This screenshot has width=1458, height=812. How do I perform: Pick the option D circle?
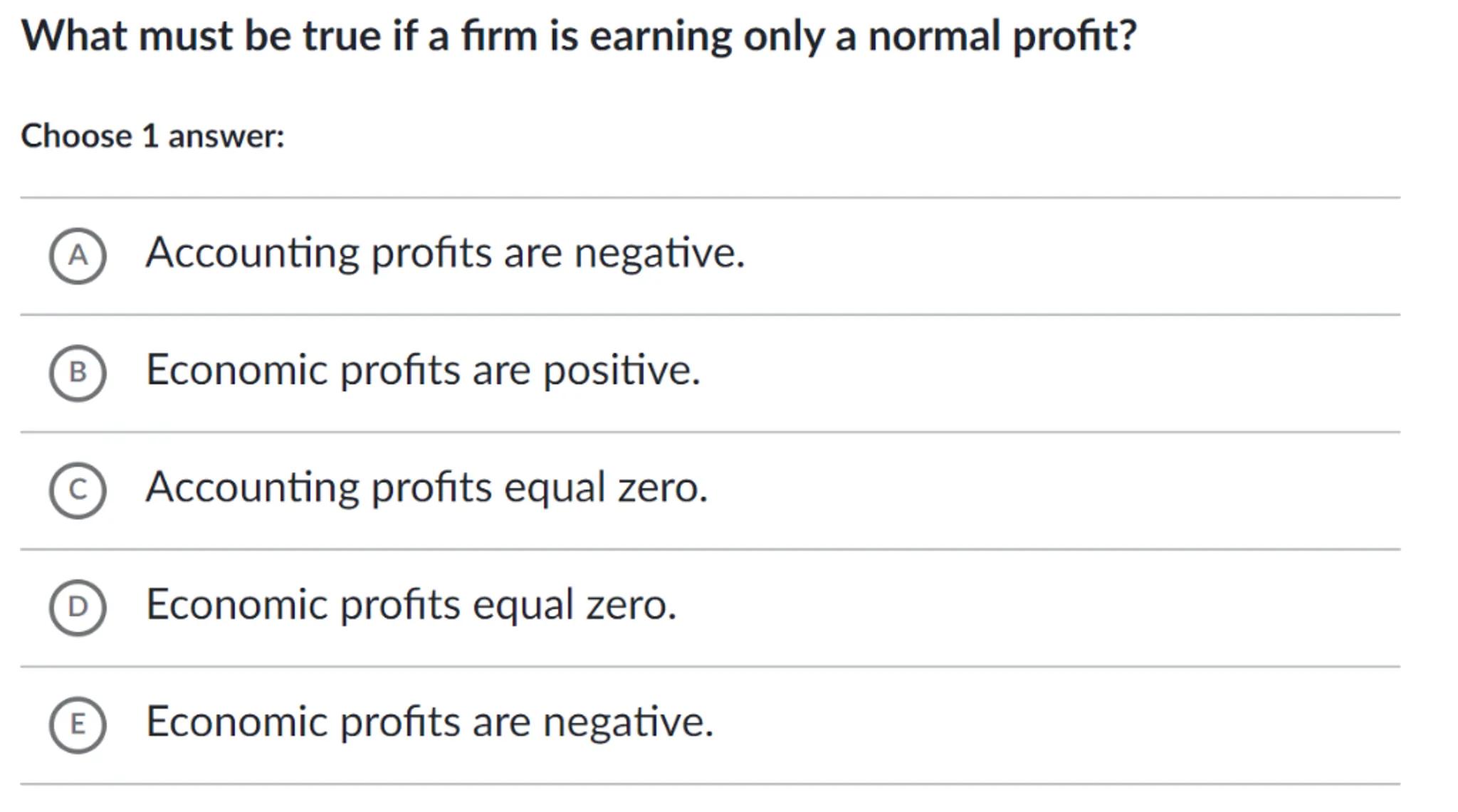pos(78,607)
